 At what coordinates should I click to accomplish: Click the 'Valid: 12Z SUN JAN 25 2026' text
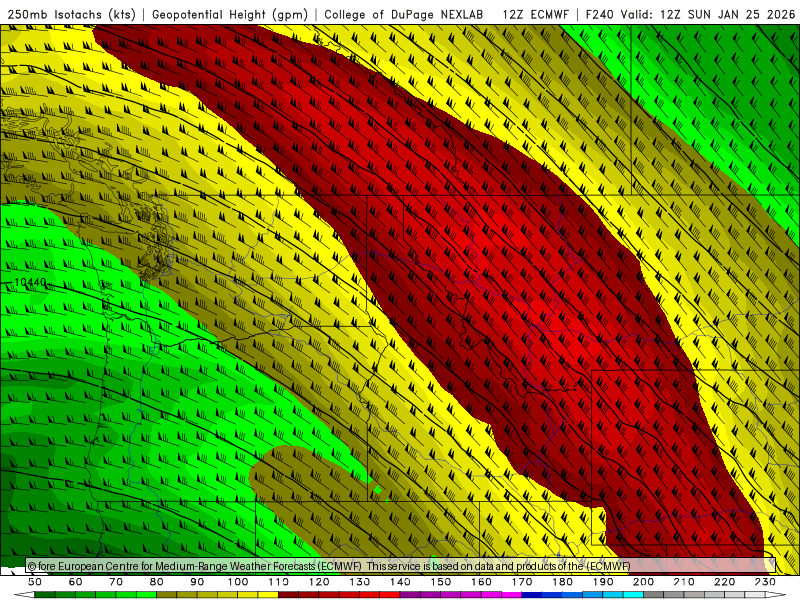708,14
